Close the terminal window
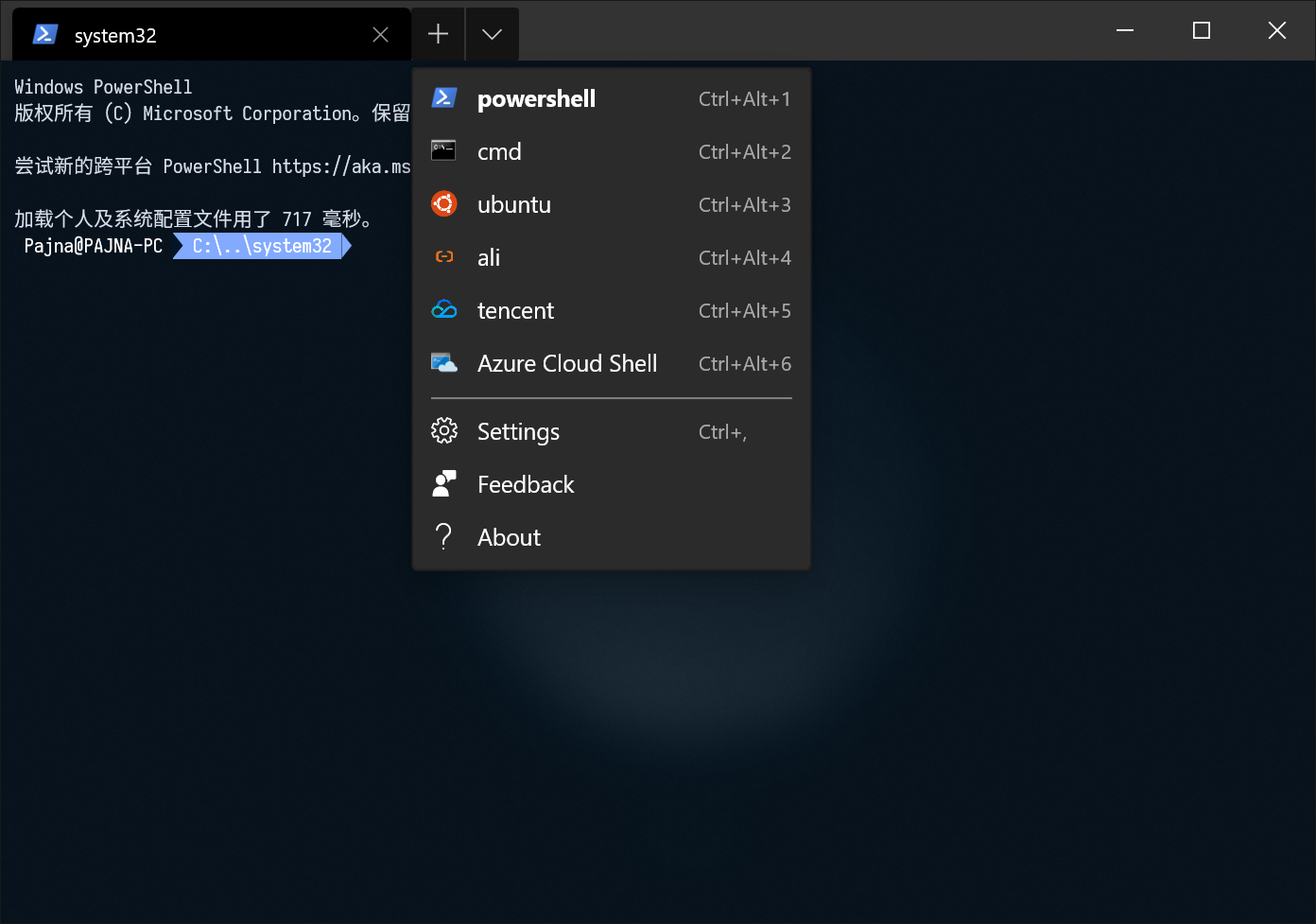The width and height of the screenshot is (1316, 924). coord(1277,30)
